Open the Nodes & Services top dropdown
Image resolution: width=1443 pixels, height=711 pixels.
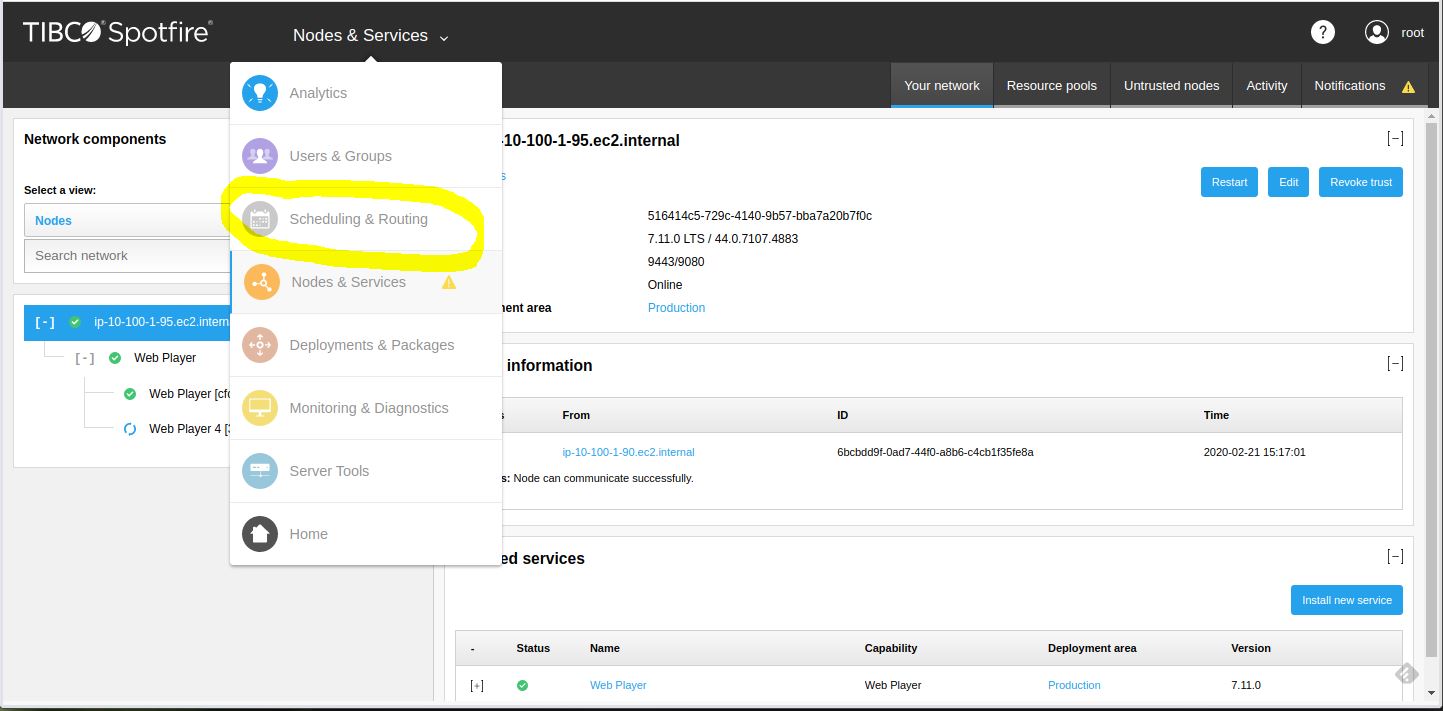point(371,36)
